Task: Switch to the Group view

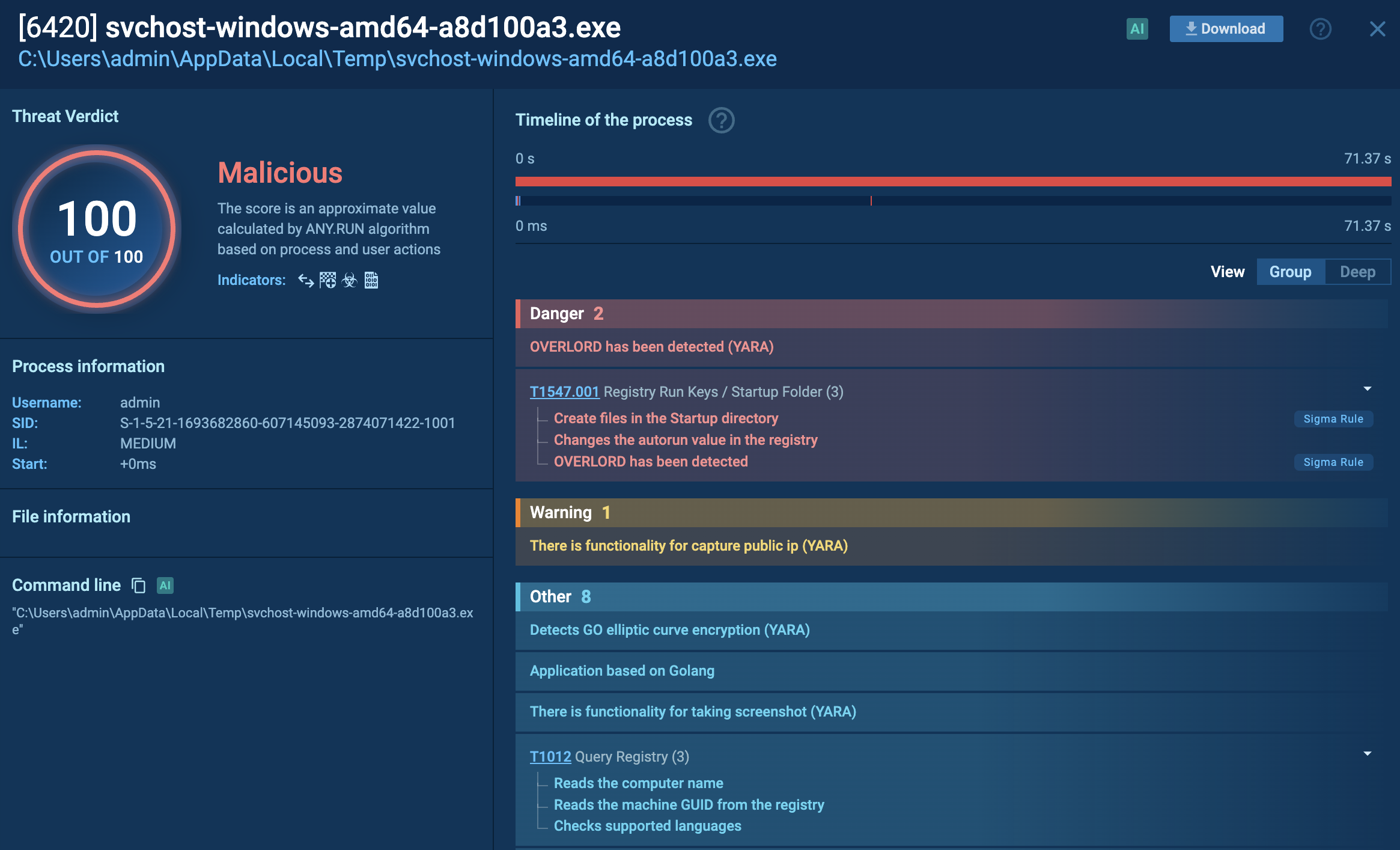Action: click(1290, 272)
